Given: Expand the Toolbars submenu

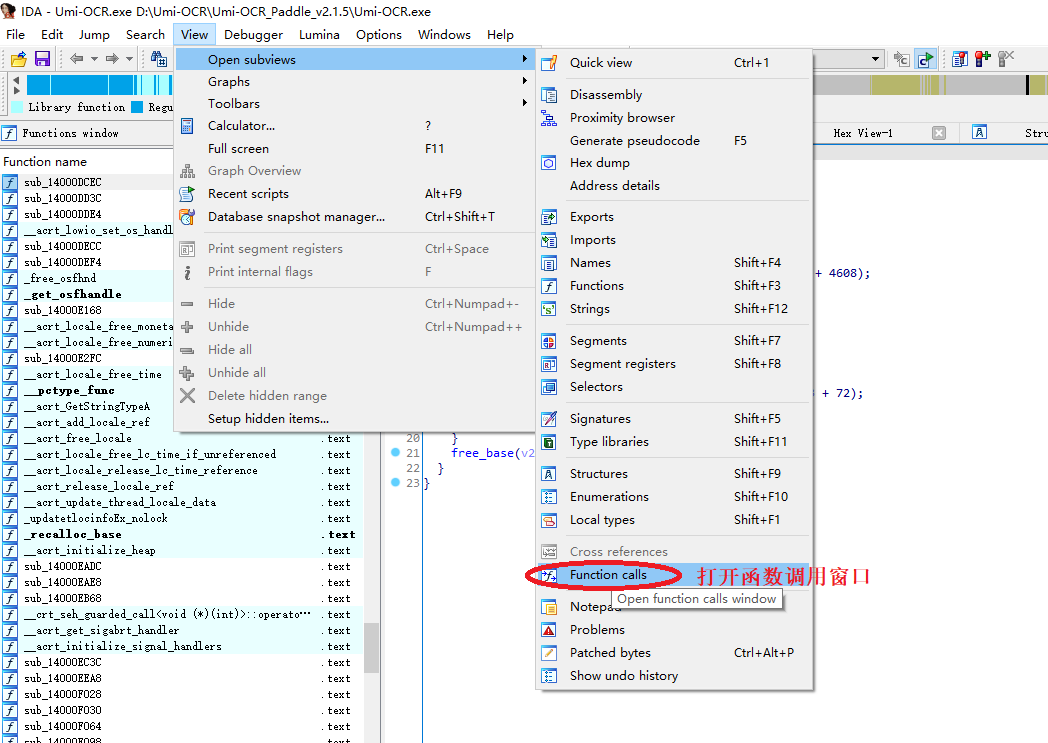Looking at the screenshot, I should click(x=354, y=104).
